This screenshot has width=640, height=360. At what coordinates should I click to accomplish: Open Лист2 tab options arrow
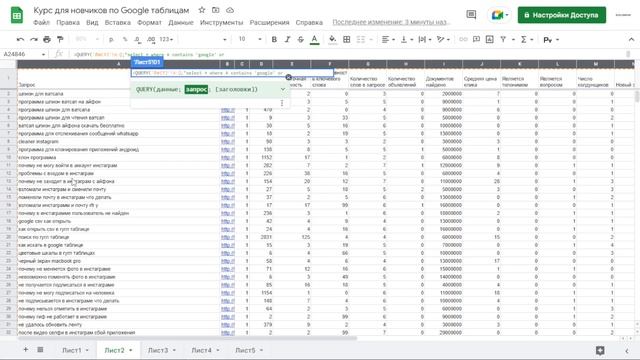[131, 350]
